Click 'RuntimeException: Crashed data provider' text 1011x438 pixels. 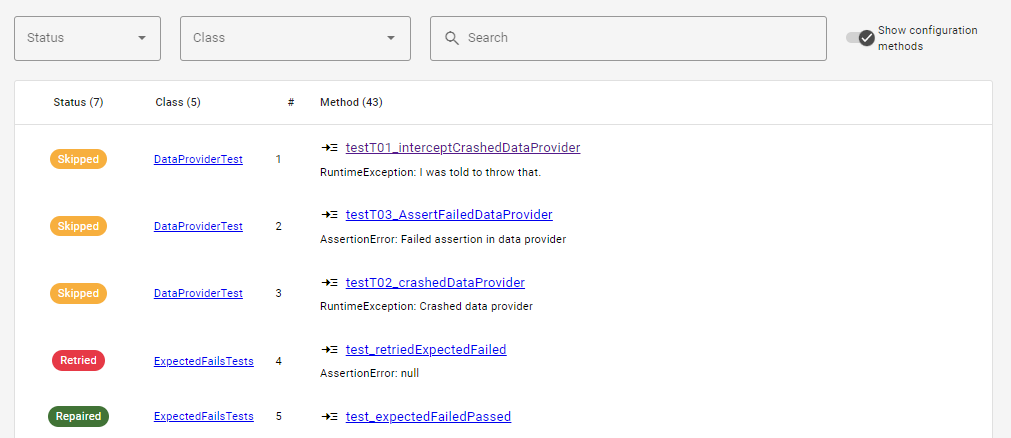(x=426, y=306)
